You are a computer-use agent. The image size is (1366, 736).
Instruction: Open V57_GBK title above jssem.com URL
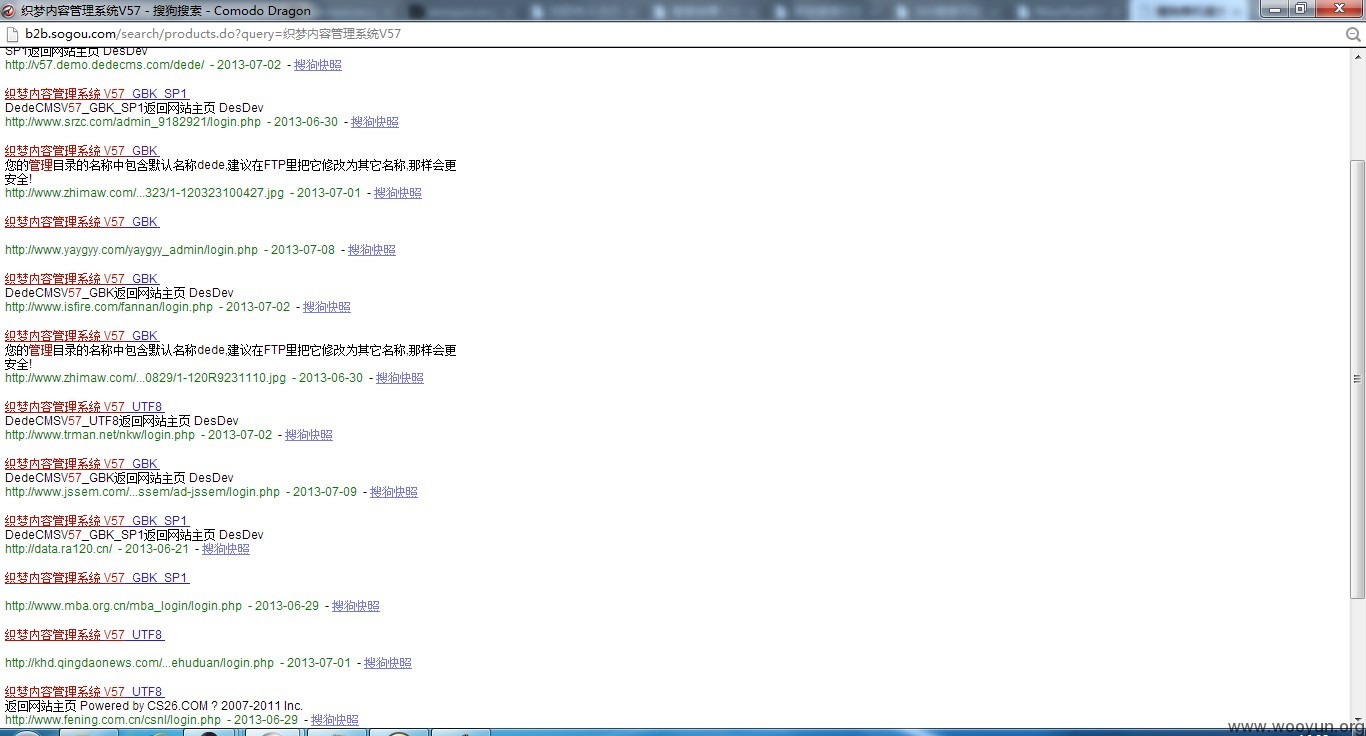click(x=82, y=464)
